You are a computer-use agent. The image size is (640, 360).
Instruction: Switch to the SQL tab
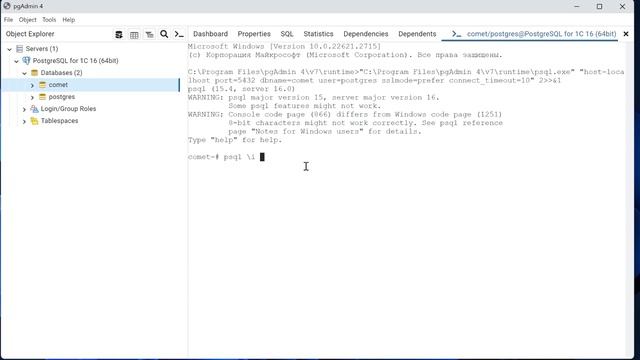(x=287, y=34)
